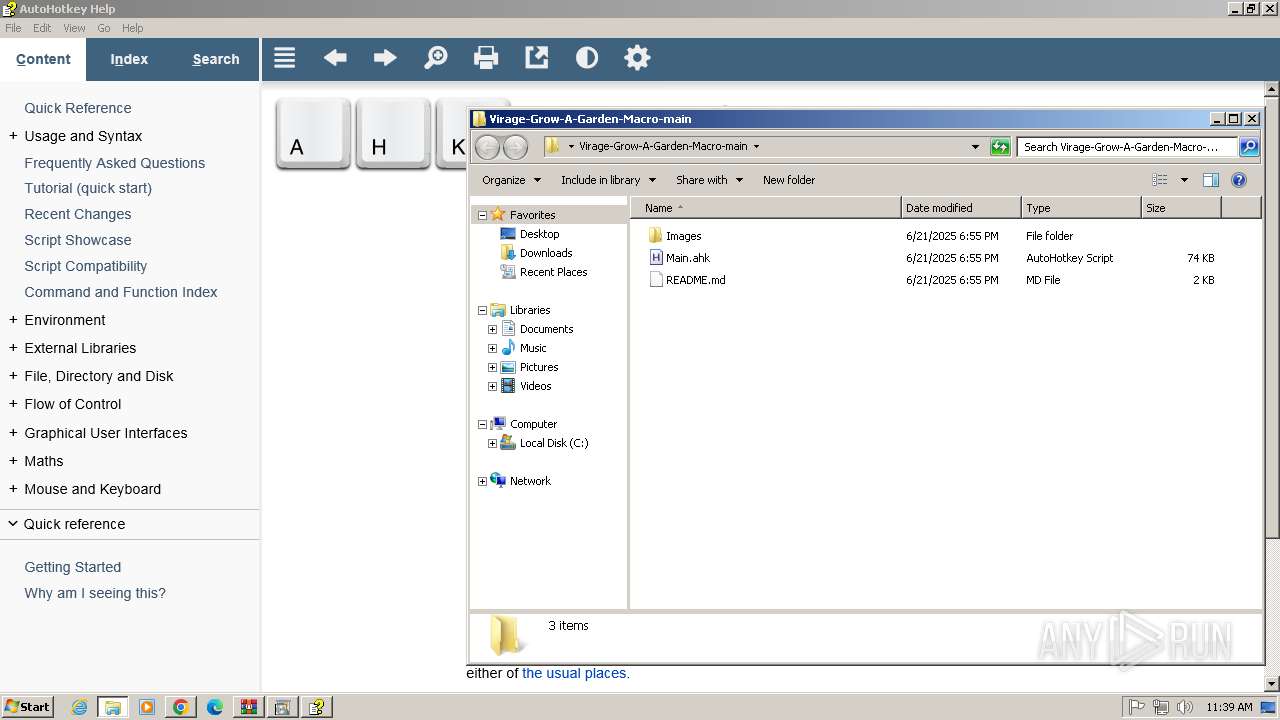1280x720 pixels.
Task: Open the File menu in AutoHotkey Help
Action: [13, 28]
